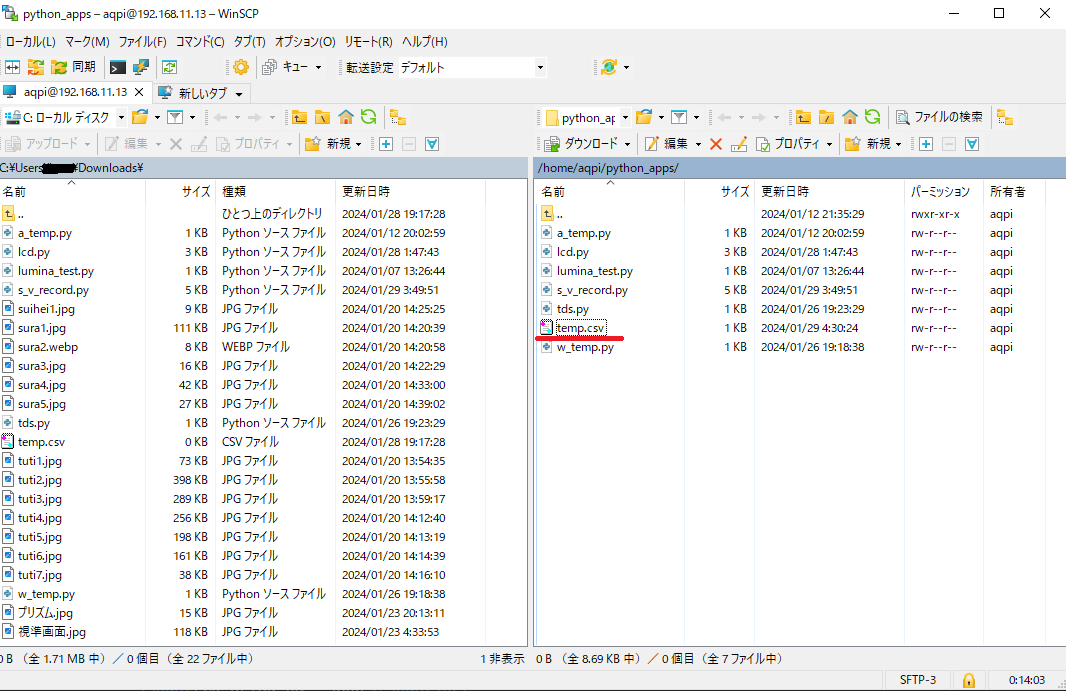Screen dimensions: 1066x691
Task: Open local directory folder icon
Action: (140, 118)
